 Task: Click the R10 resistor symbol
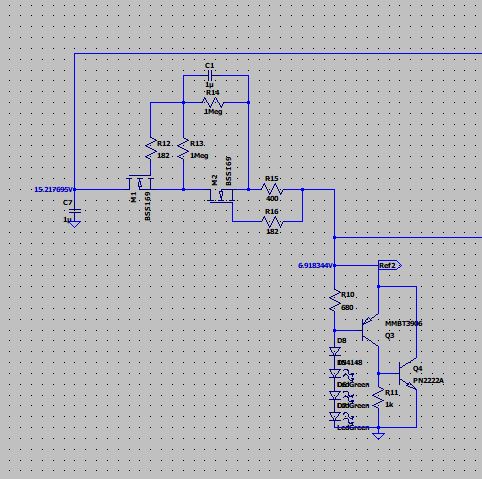[x=335, y=300]
